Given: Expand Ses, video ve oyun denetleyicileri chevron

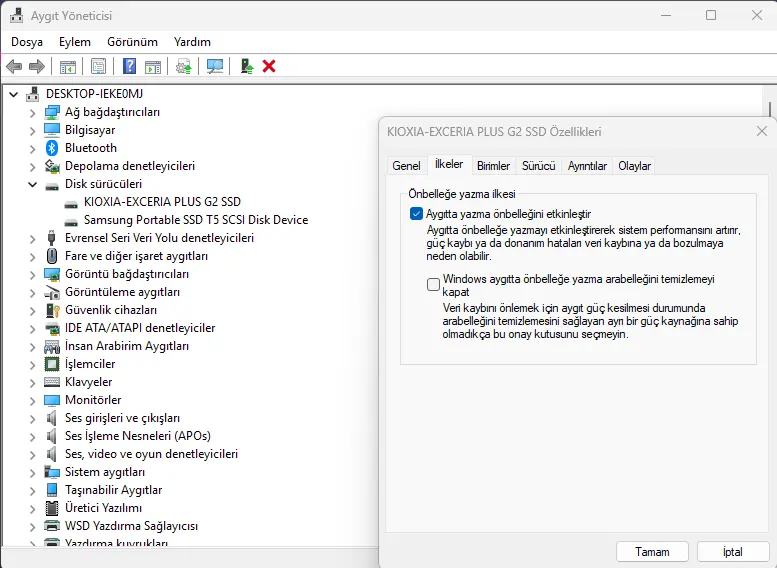Looking at the screenshot, I should [x=32, y=454].
